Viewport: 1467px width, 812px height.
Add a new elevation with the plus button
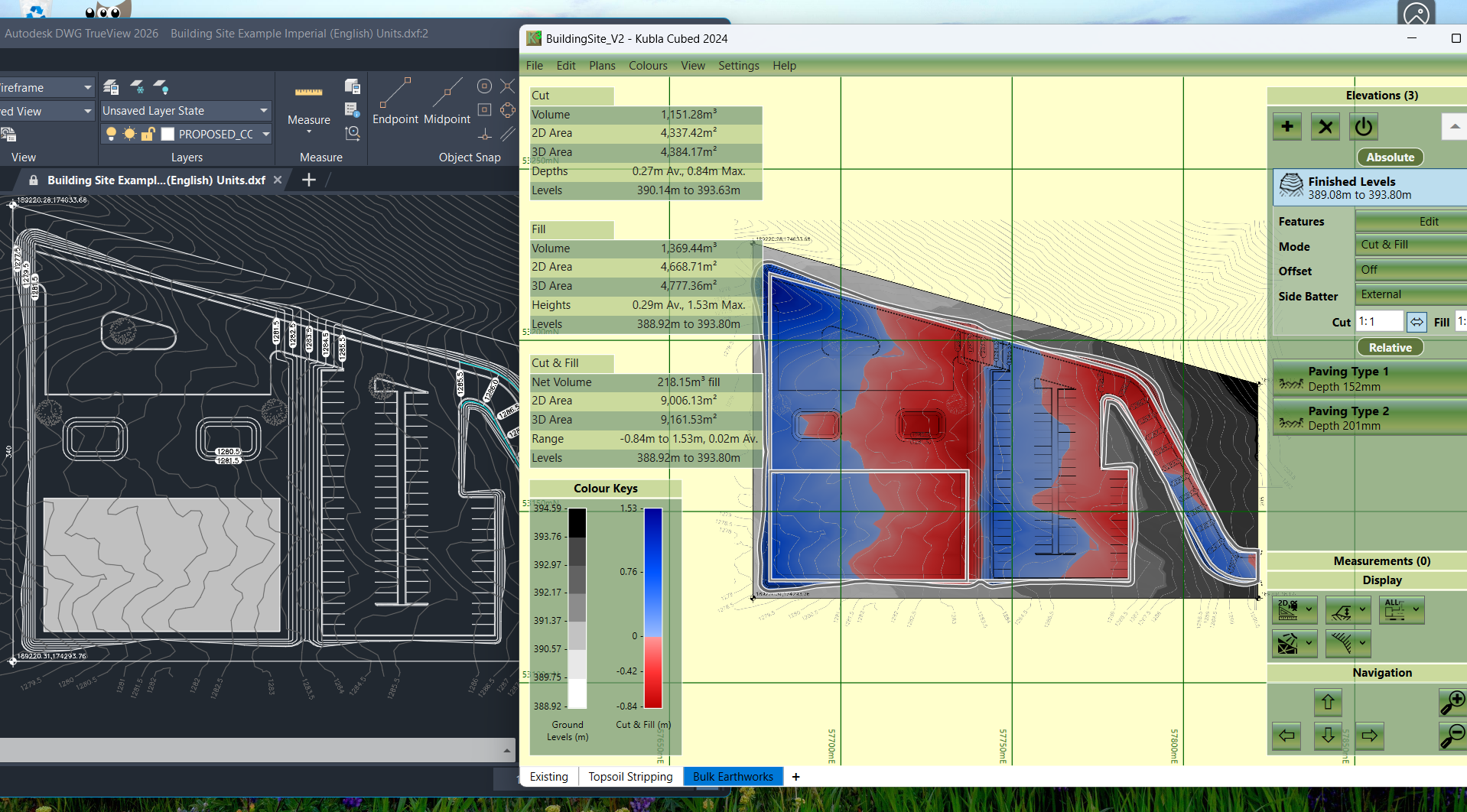click(1287, 127)
